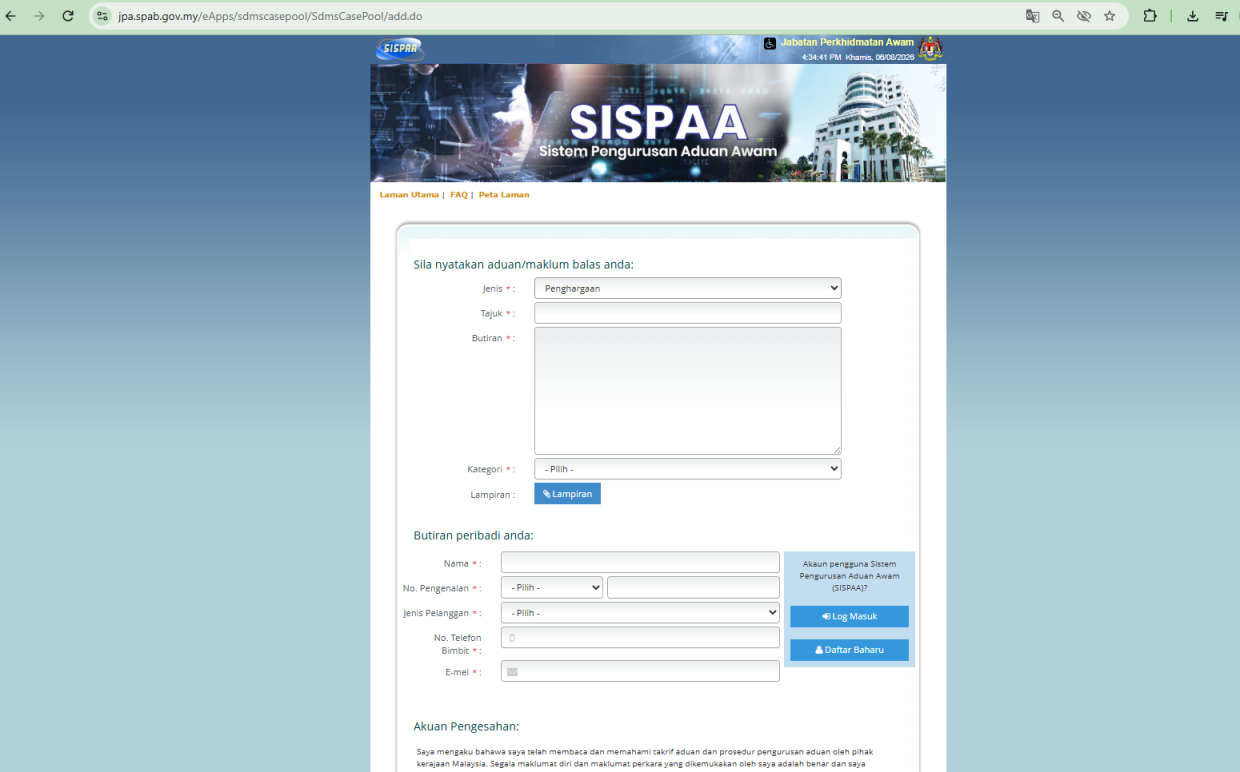Click the 'Sila nyatakan aduan/maklum balas anda:' heading

[523, 265]
